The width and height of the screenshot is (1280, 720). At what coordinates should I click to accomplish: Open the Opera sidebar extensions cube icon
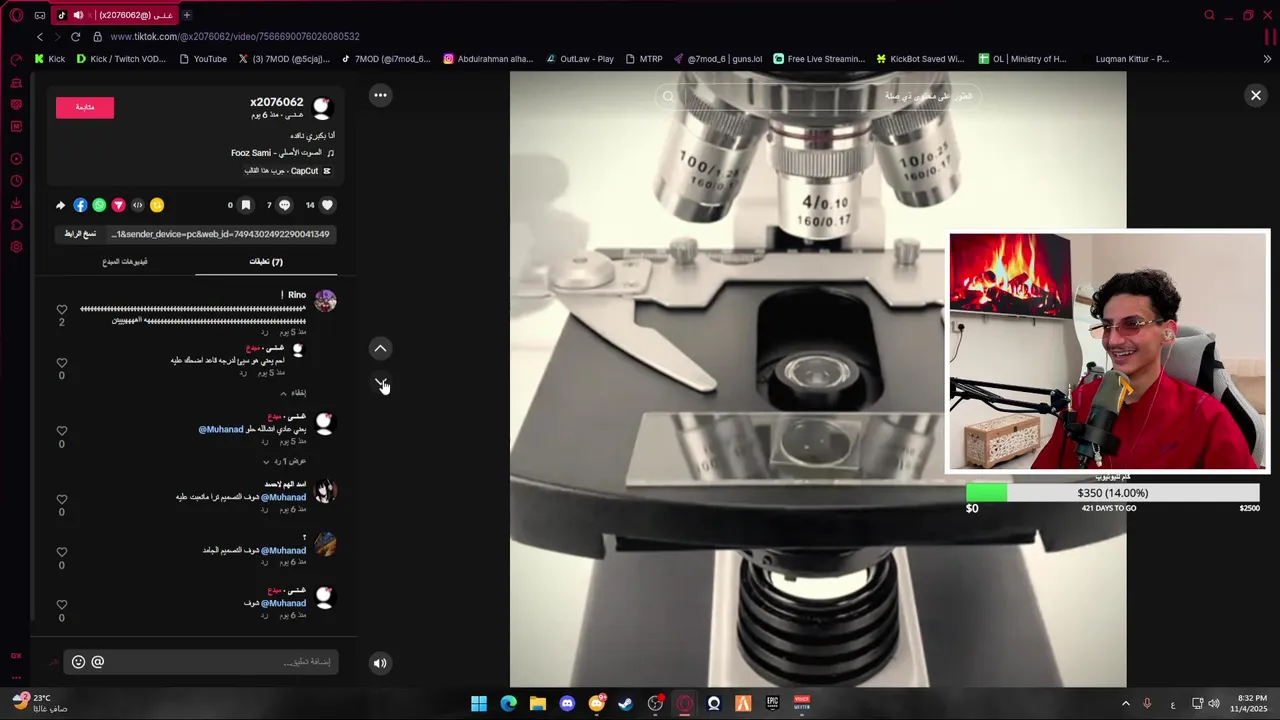(x=16, y=225)
